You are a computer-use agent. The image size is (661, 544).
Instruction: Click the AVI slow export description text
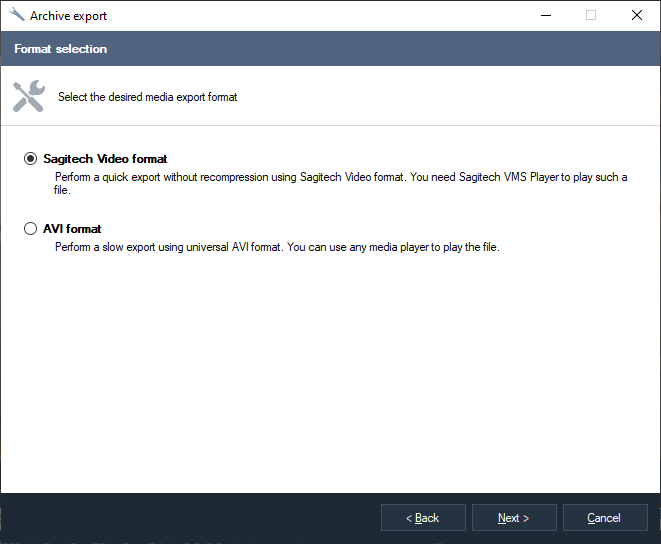(x=277, y=247)
